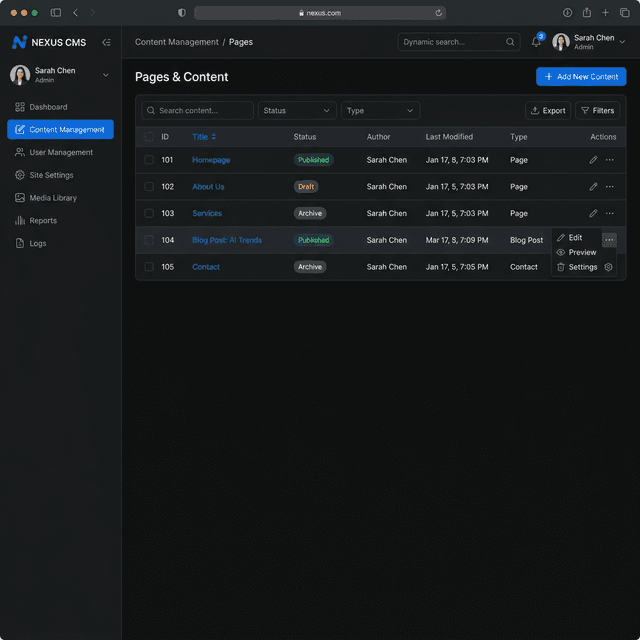Go to Dashboard in the sidebar

click(x=60, y=107)
